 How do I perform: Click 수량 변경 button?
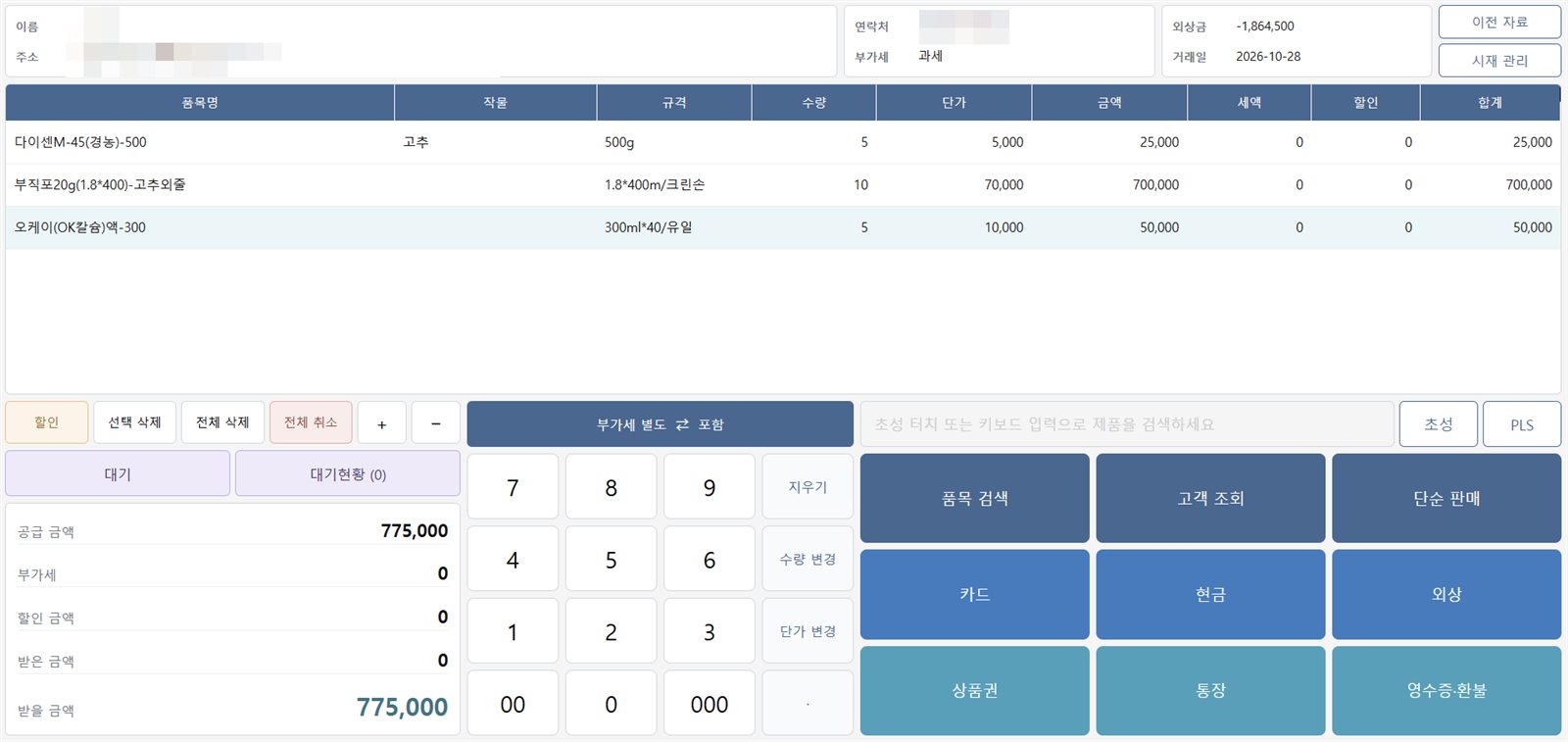808,560
